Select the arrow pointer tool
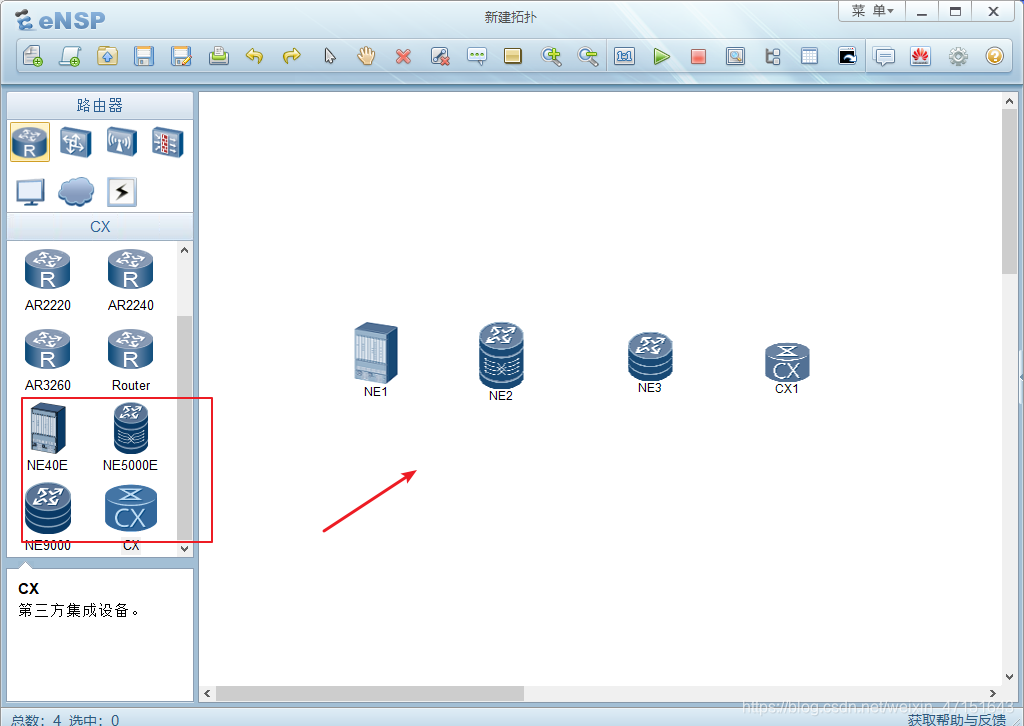The height and width of the screenshot is (726, 1024). click(x=330, y=56)
